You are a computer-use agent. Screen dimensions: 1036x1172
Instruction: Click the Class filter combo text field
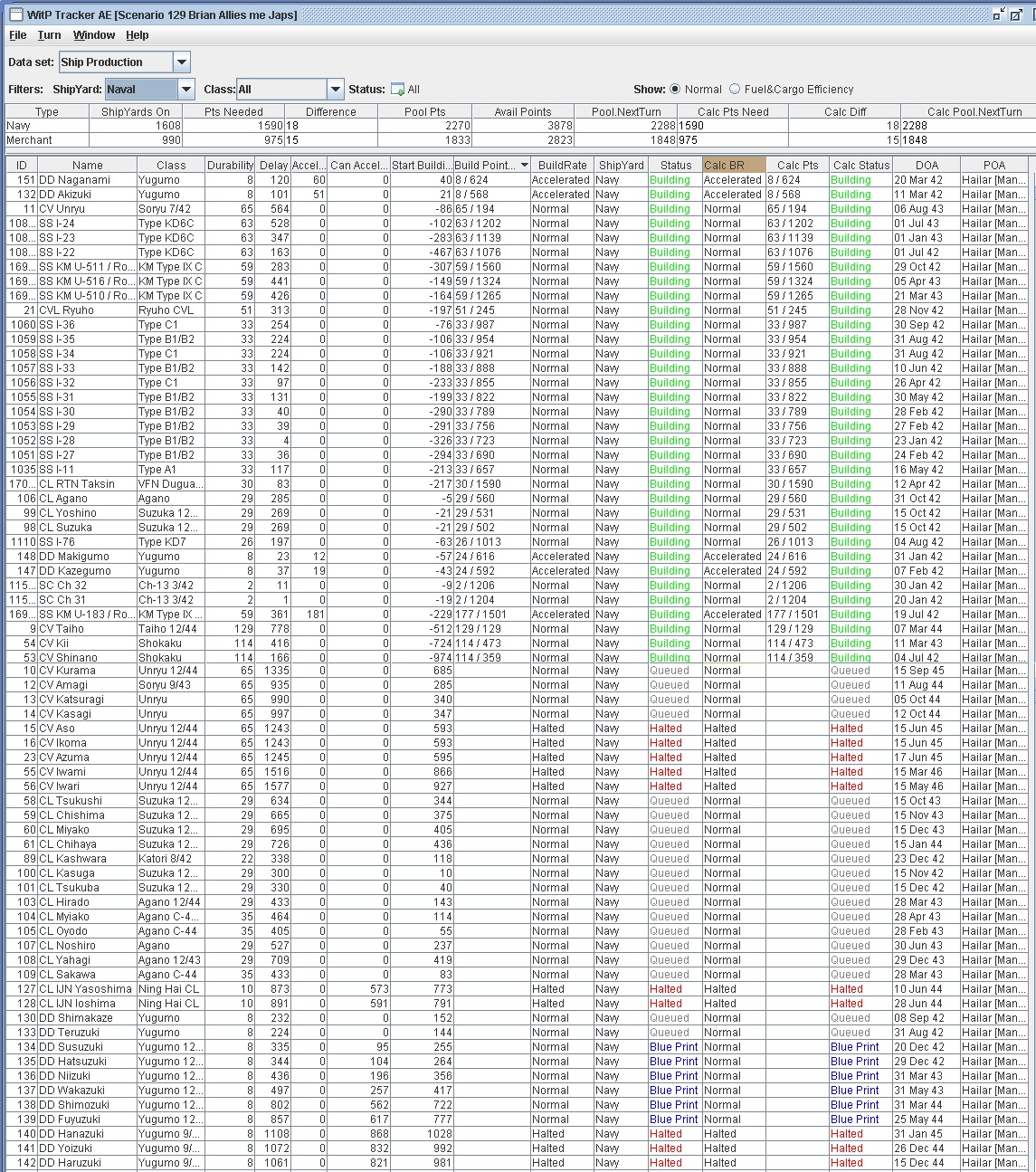pos(281,90)
